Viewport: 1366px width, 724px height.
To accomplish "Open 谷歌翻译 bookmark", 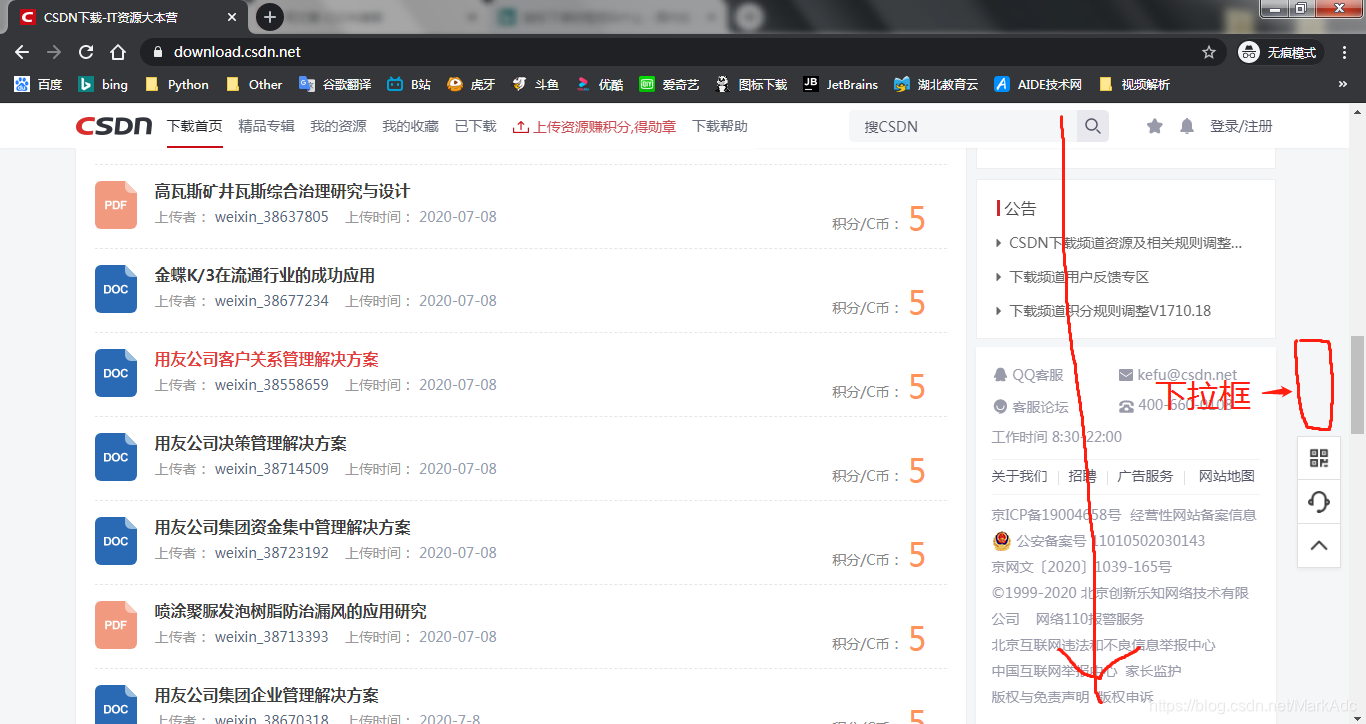I will click(x=335, y=85).
